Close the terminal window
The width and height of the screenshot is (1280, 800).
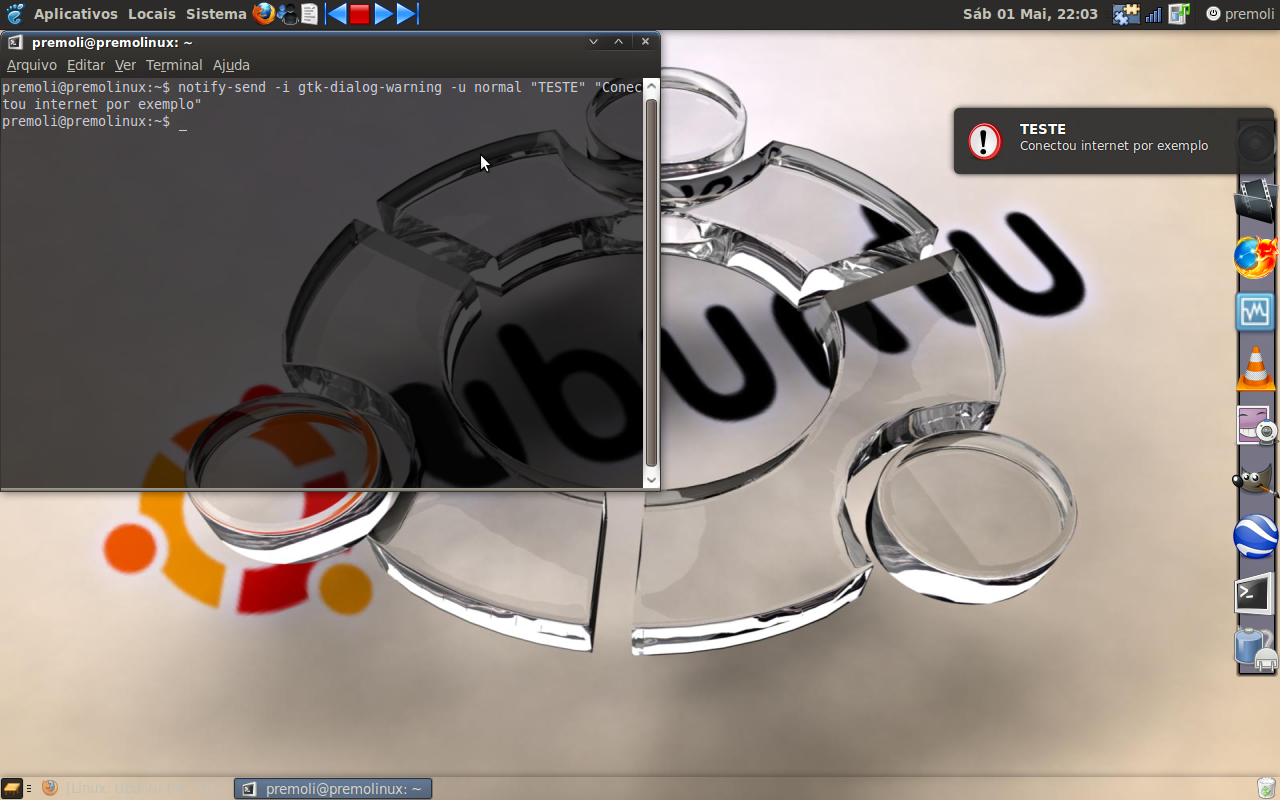(x=645, y=42)
